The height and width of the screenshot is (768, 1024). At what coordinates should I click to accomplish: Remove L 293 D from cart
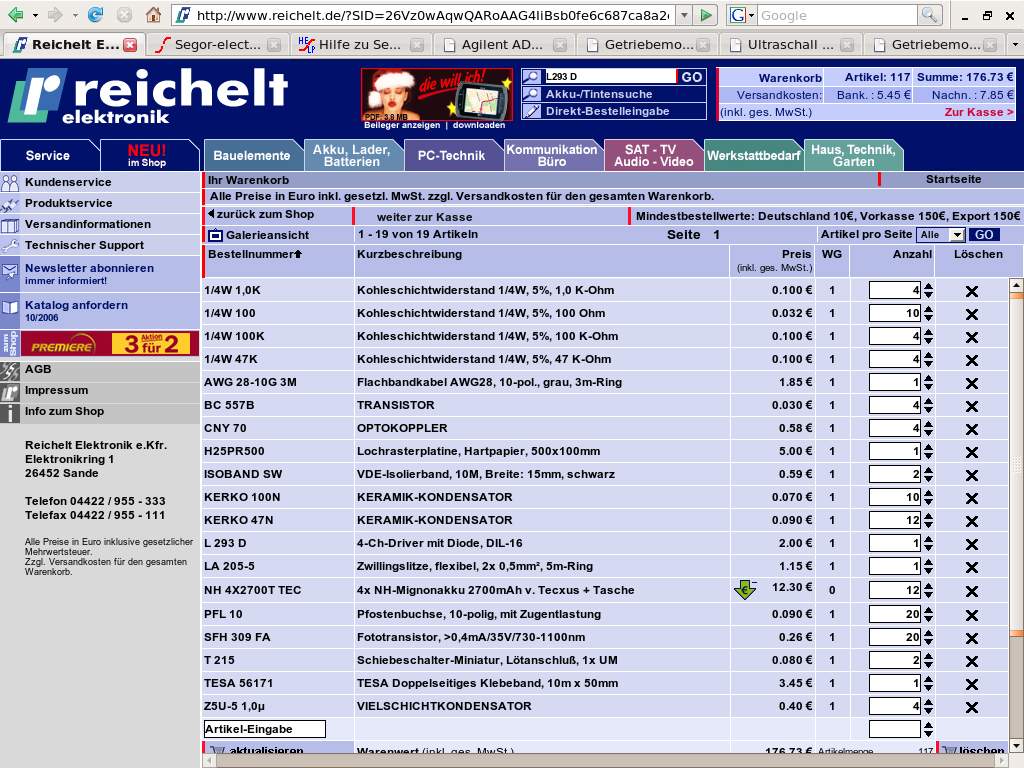pyautogui.click(x=972, y=544)
